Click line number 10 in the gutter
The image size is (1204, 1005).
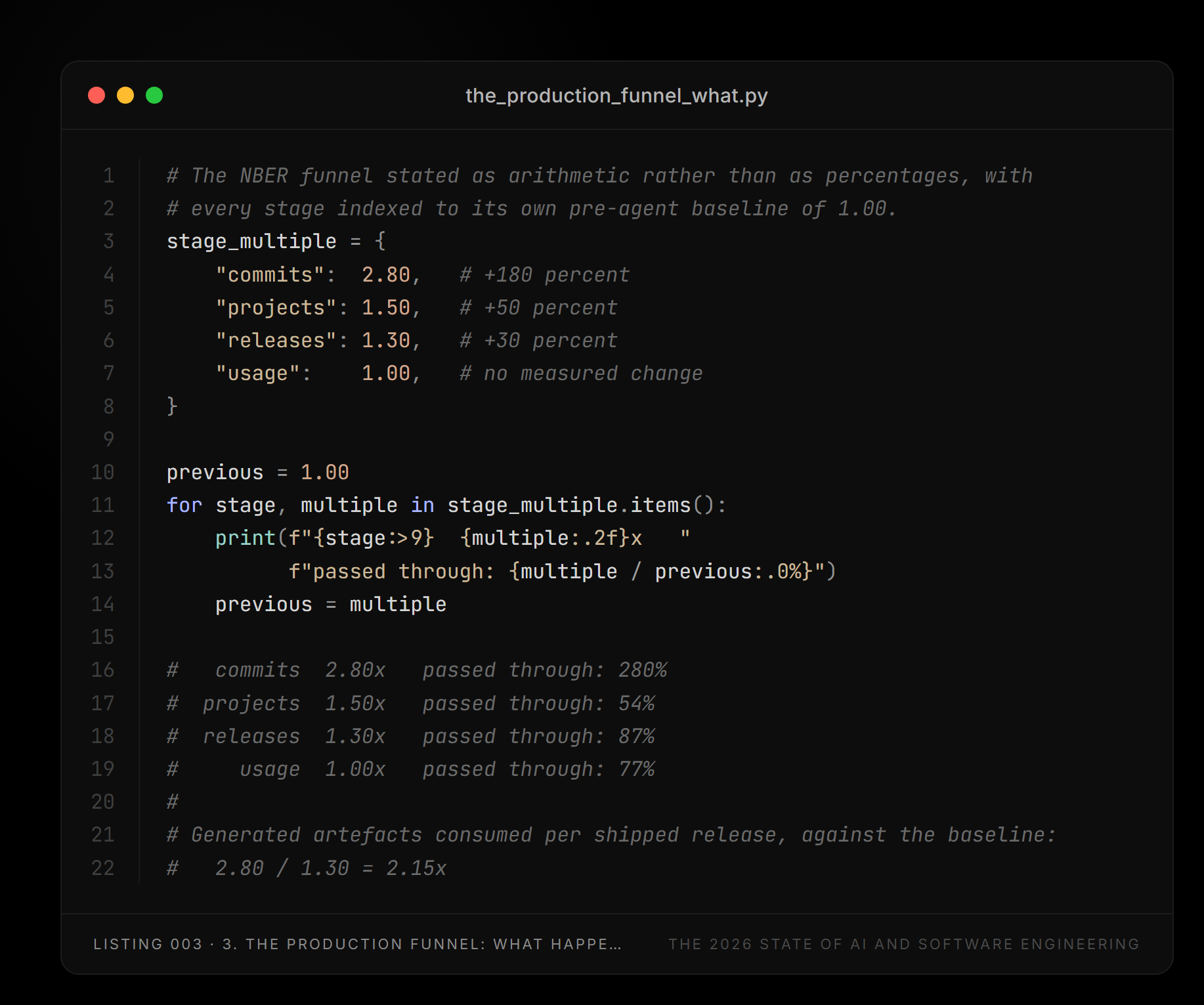[x=103, y=472]
